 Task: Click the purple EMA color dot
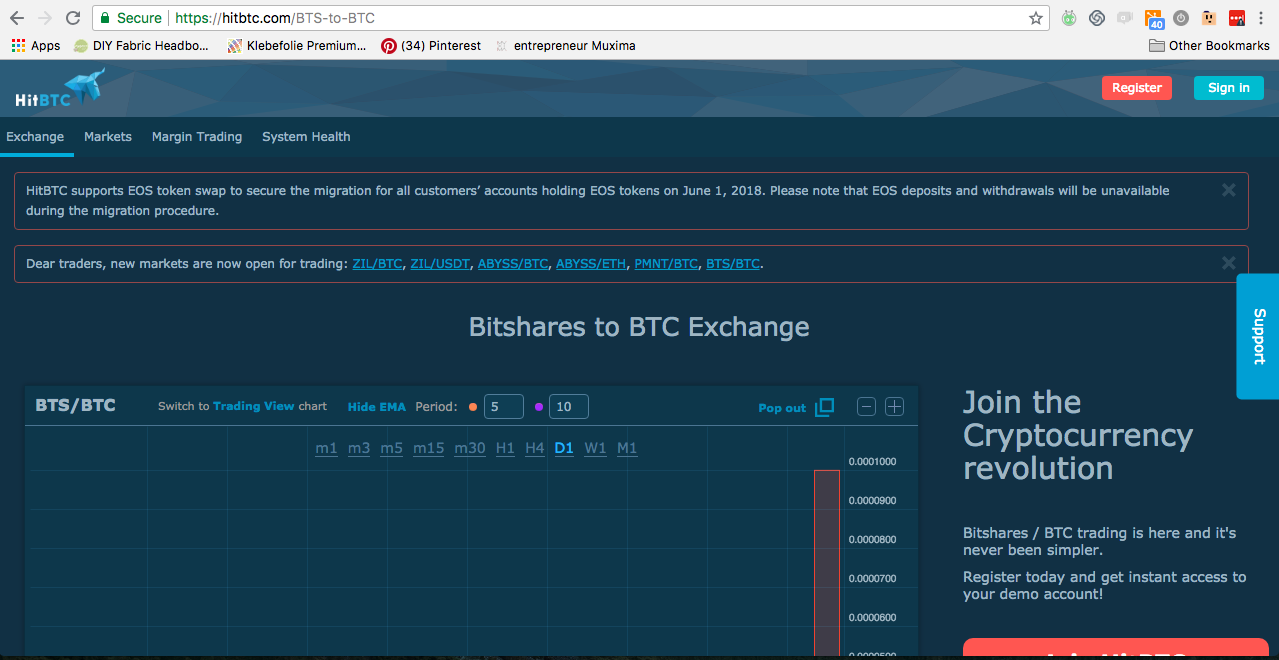click(539, 407)
